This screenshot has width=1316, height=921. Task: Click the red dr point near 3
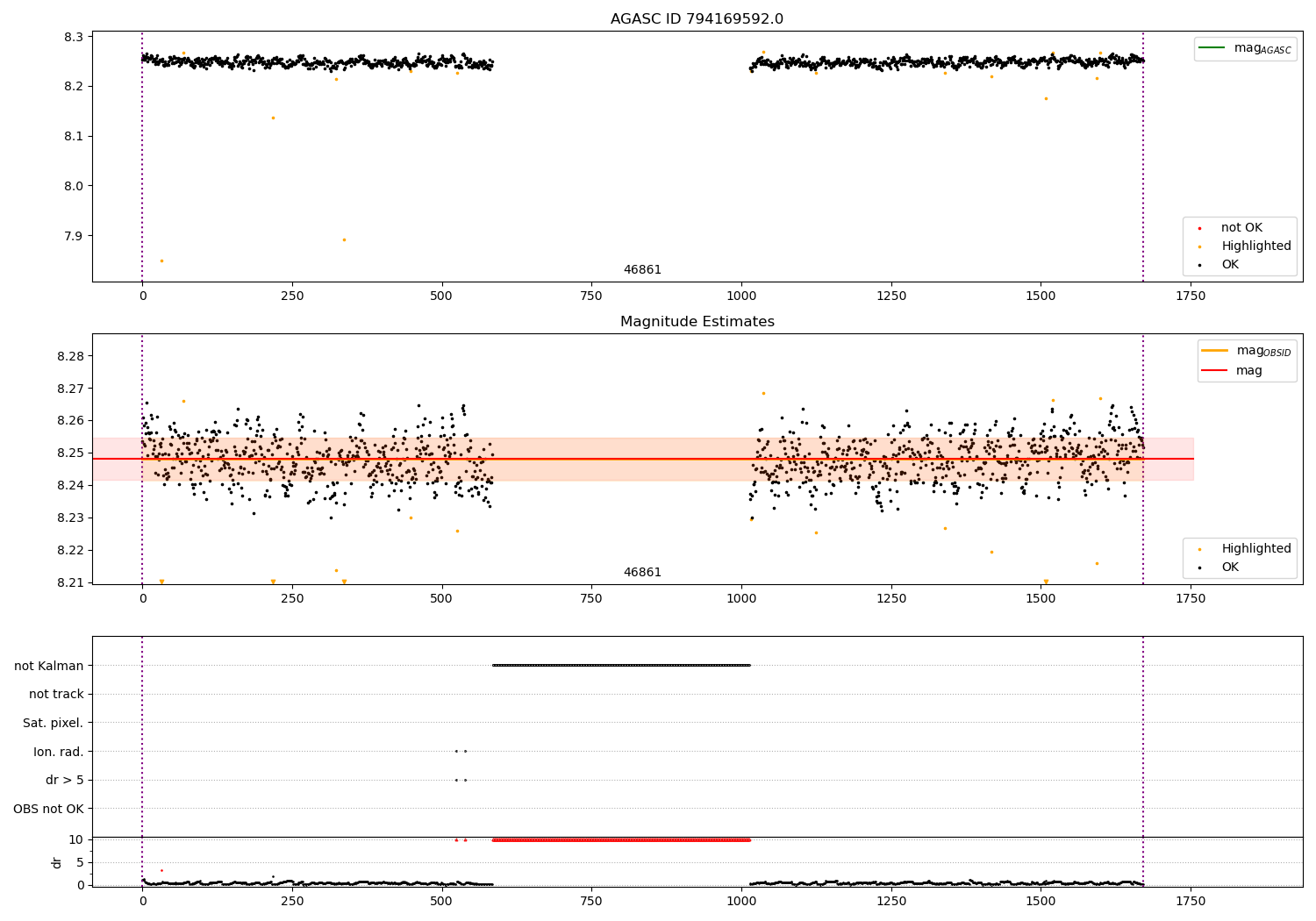(x=161, y=870)
